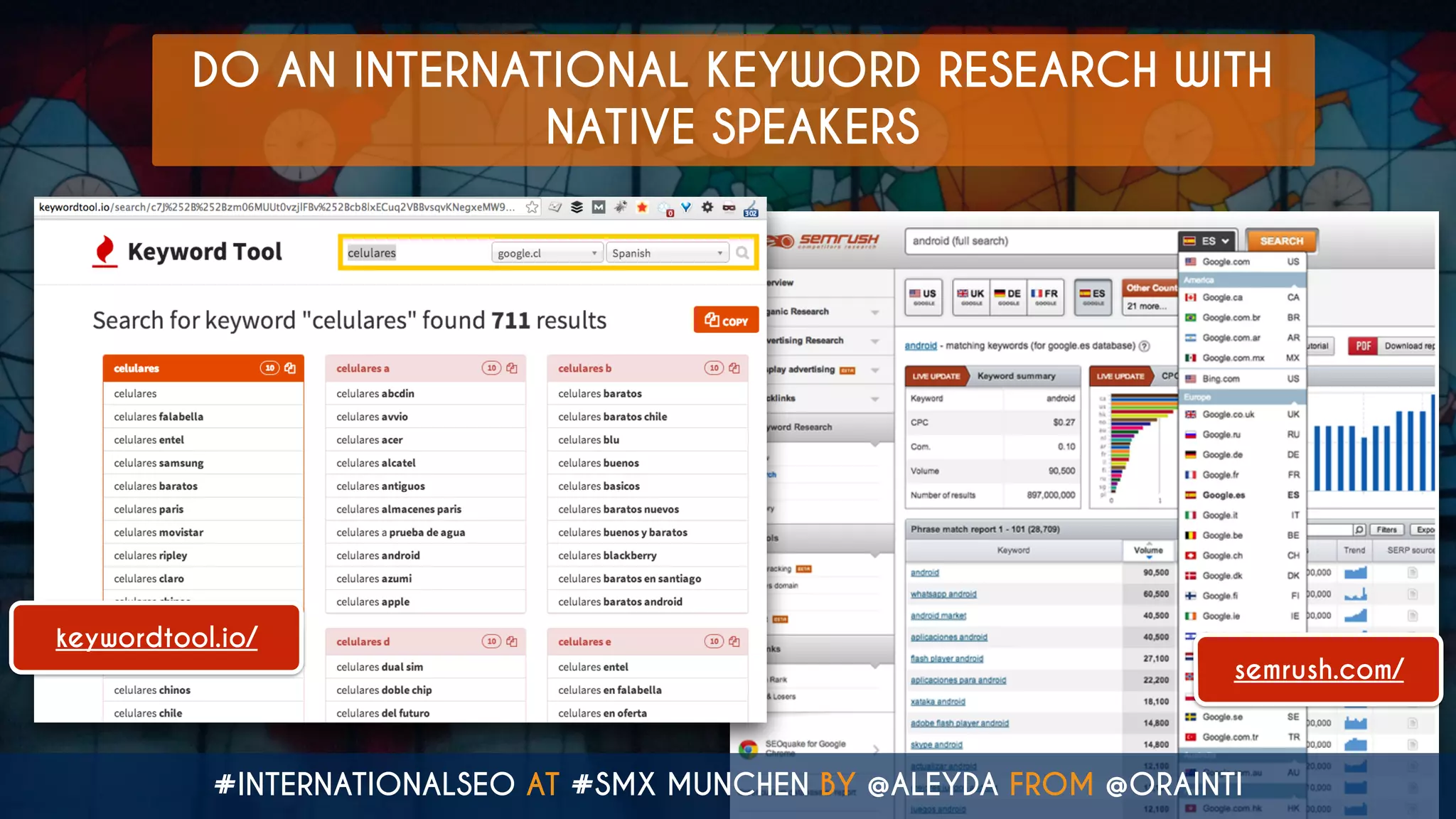Click the 'android' link above keyword summary

921,346
